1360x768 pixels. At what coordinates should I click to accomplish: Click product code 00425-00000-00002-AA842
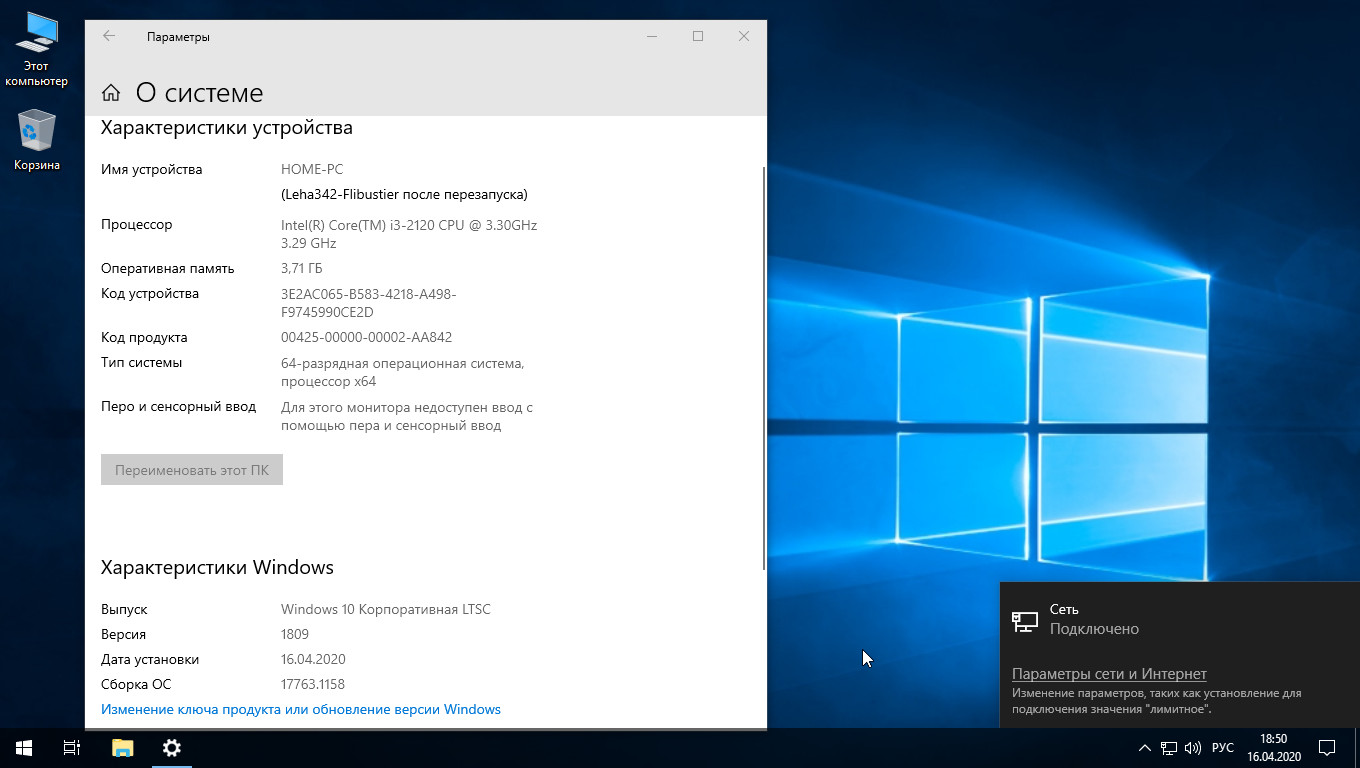pos(366,337)
